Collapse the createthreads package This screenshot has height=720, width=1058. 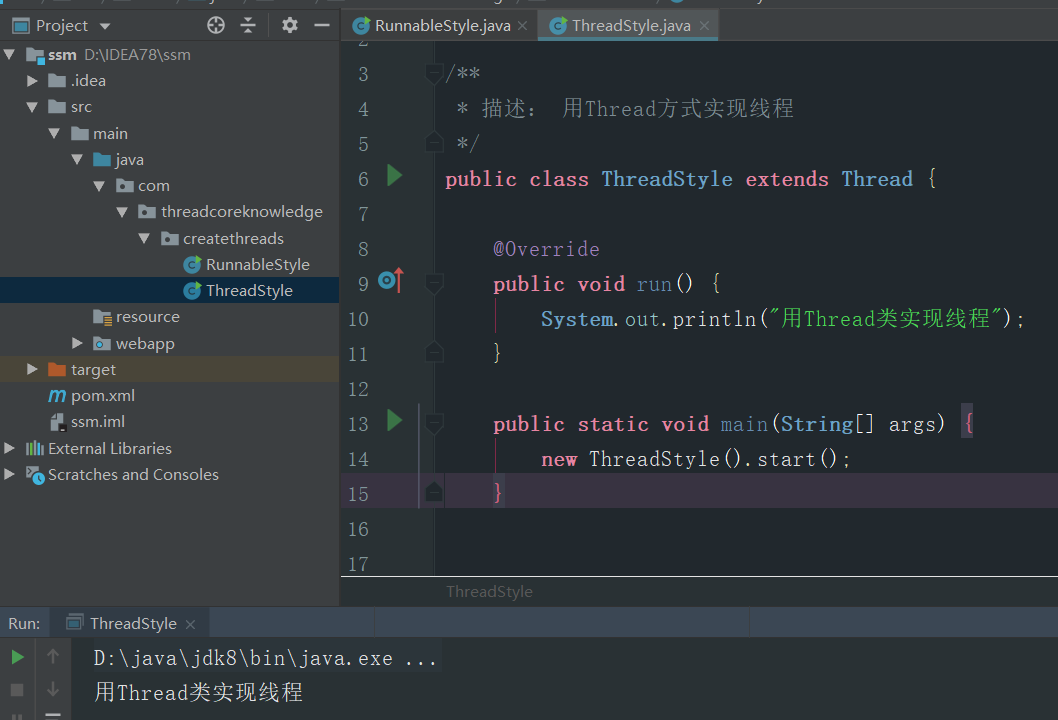pos(144,239)
